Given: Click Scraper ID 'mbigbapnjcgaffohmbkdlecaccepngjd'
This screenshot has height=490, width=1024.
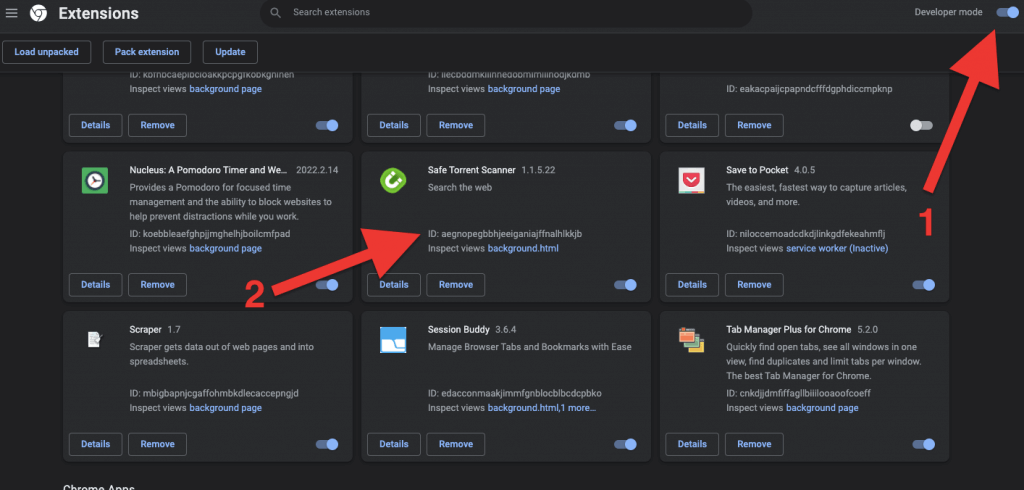Looking at the screenshot, I should [221, 393].
